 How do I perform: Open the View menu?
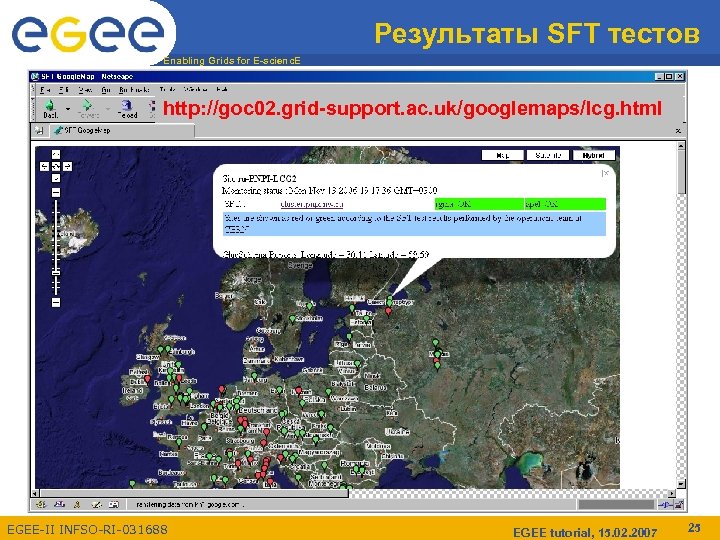point(85,90)
